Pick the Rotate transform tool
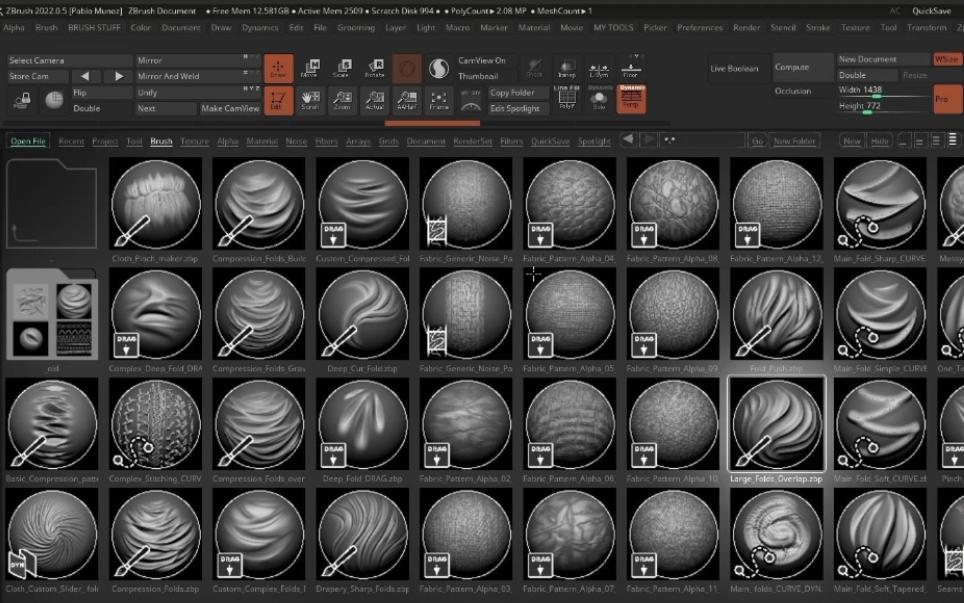The width and height of the screenshot is (964, 603). click(x=374, y=68)
